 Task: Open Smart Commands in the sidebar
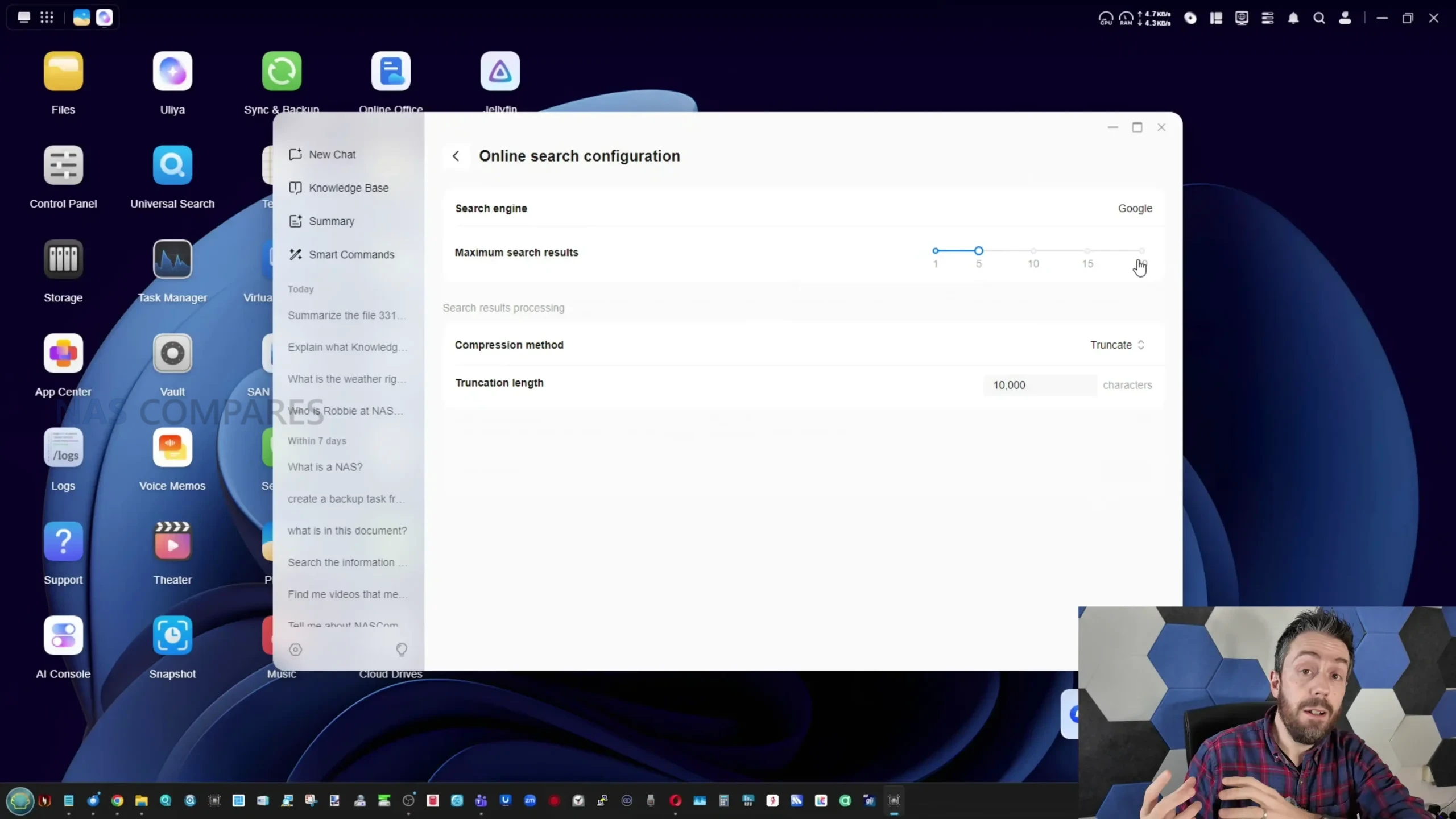point(351,254)
